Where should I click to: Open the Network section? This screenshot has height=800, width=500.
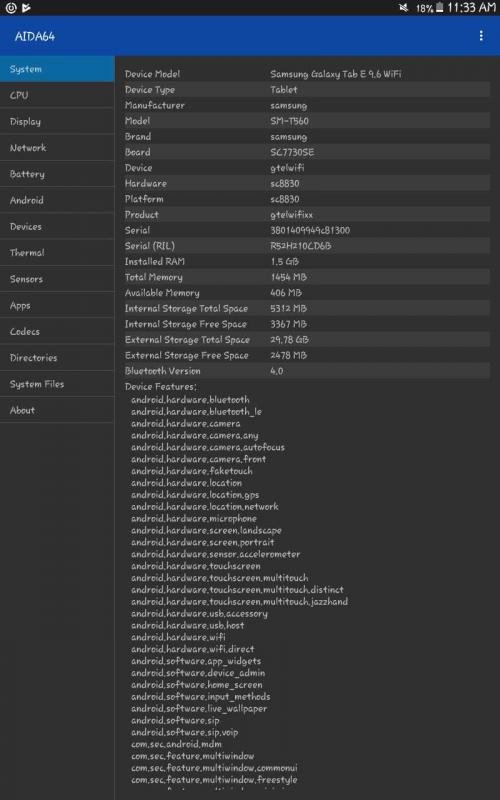point(57,148)
